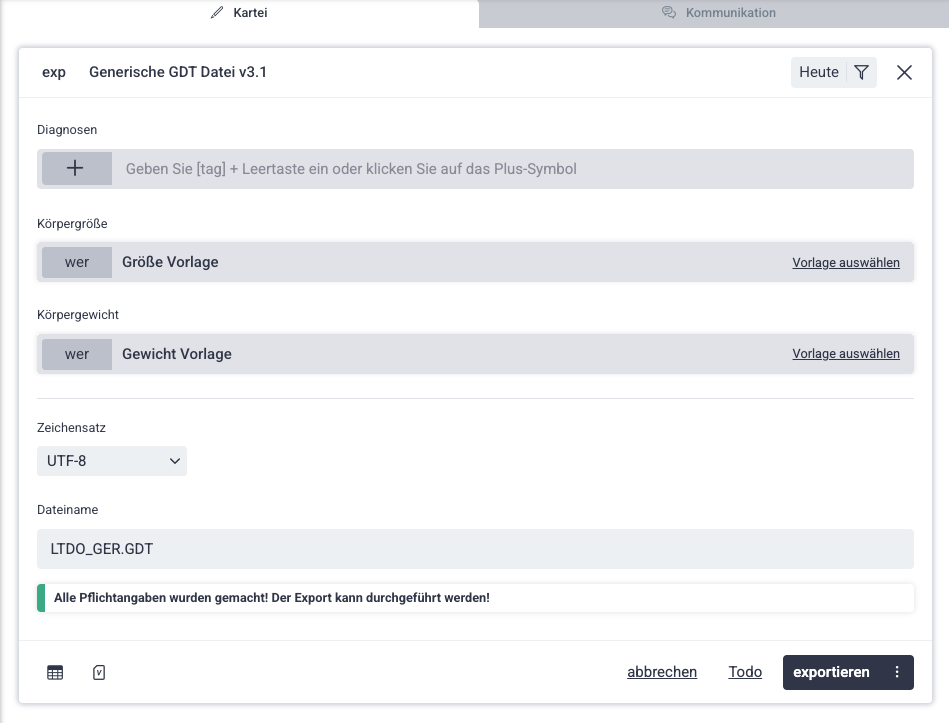
Task: Click the Dateiname input field
Action: coord(475,549)
